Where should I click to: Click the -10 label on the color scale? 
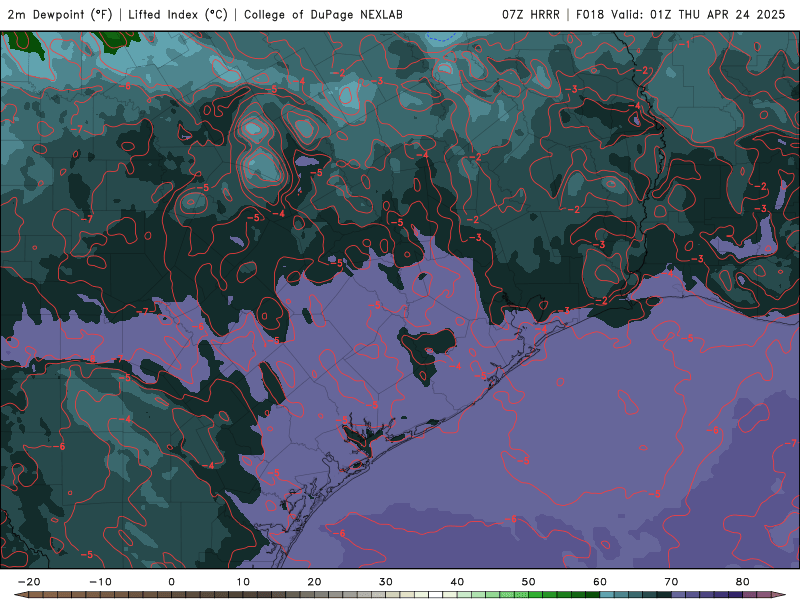pyautogui.click(x=101, y=582)
